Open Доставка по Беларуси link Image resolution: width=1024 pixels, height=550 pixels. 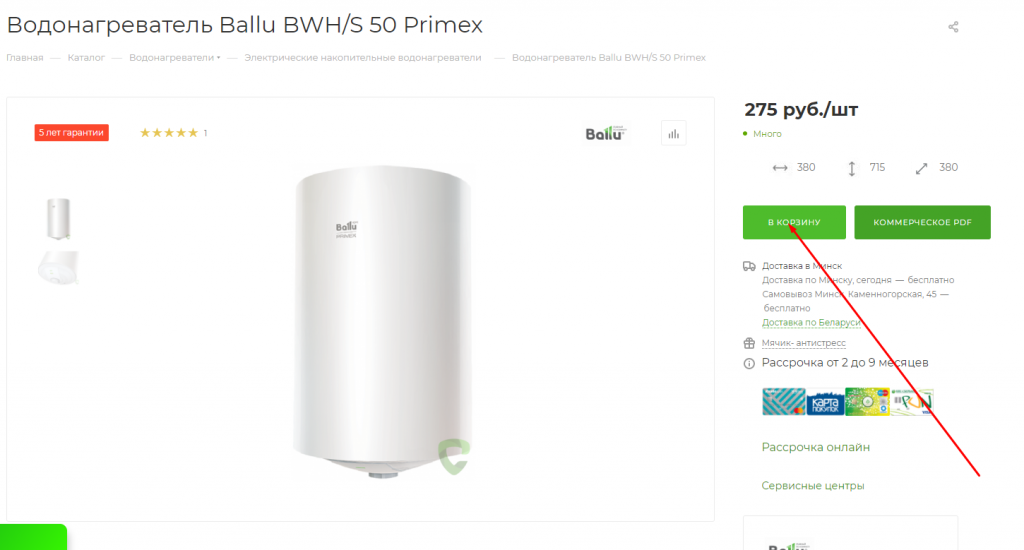tap(811, 323)
